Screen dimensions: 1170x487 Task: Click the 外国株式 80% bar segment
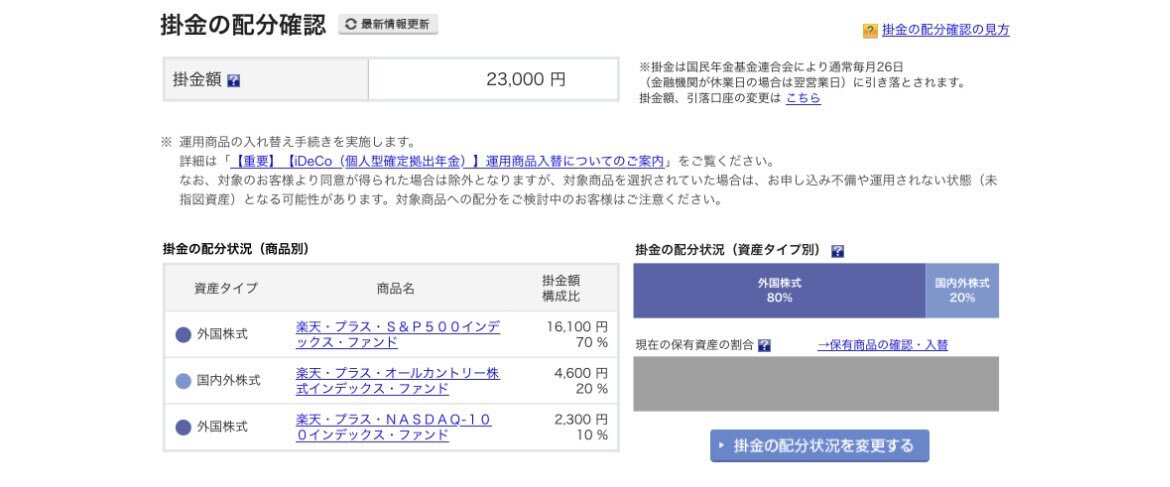pyautogui.click(x=779, y=291)
